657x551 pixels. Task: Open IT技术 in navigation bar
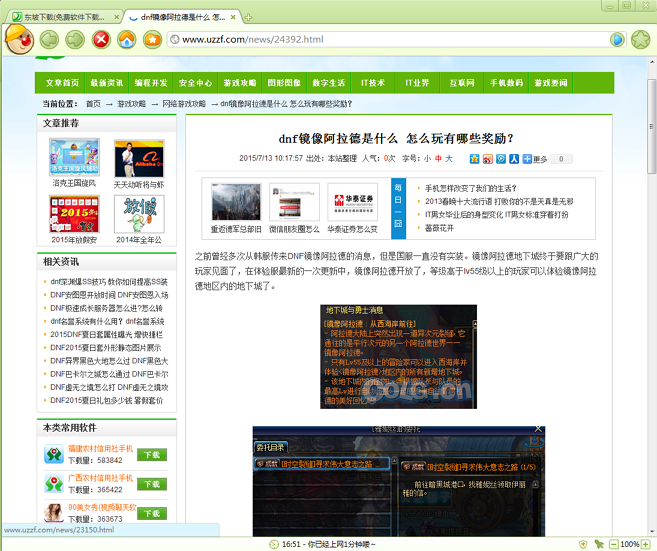pyautogui.click(x=373, y=83)
